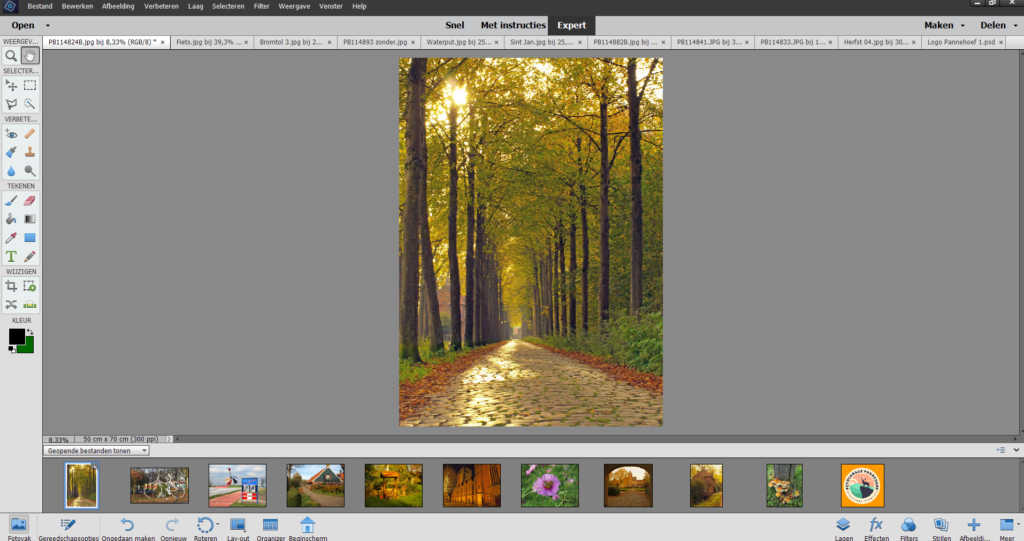Select the Red Eye removal tool
Viewport: 1024px width, 541px height.
tap(11, 134)
